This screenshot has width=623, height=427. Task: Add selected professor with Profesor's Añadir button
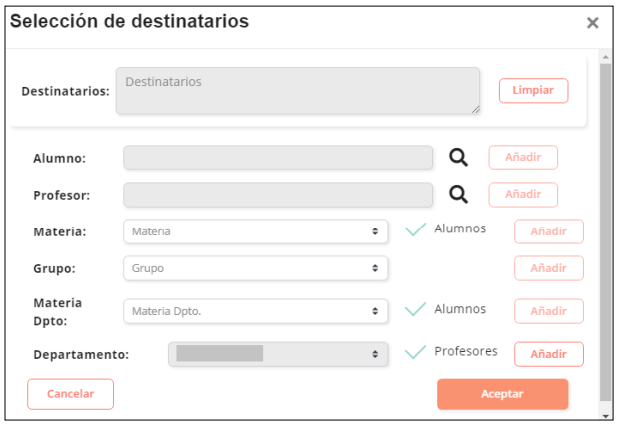pyautogui.click(x=523, y=195)
